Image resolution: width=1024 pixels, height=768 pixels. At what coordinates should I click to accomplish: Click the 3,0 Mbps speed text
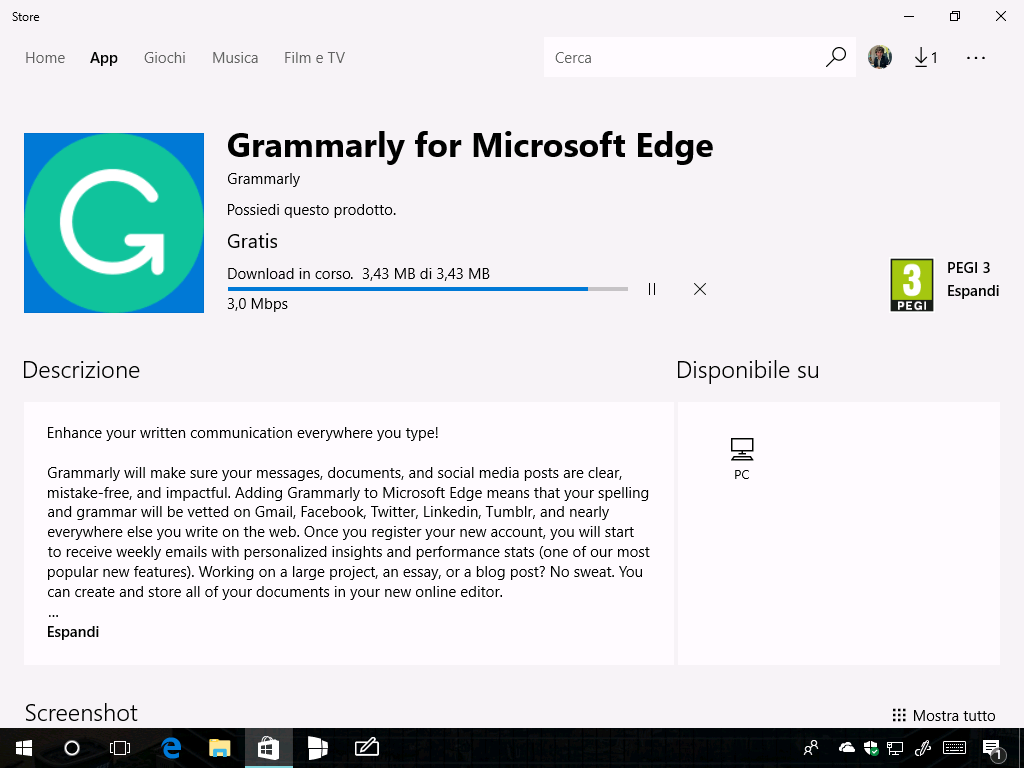[x=257, y=304]
